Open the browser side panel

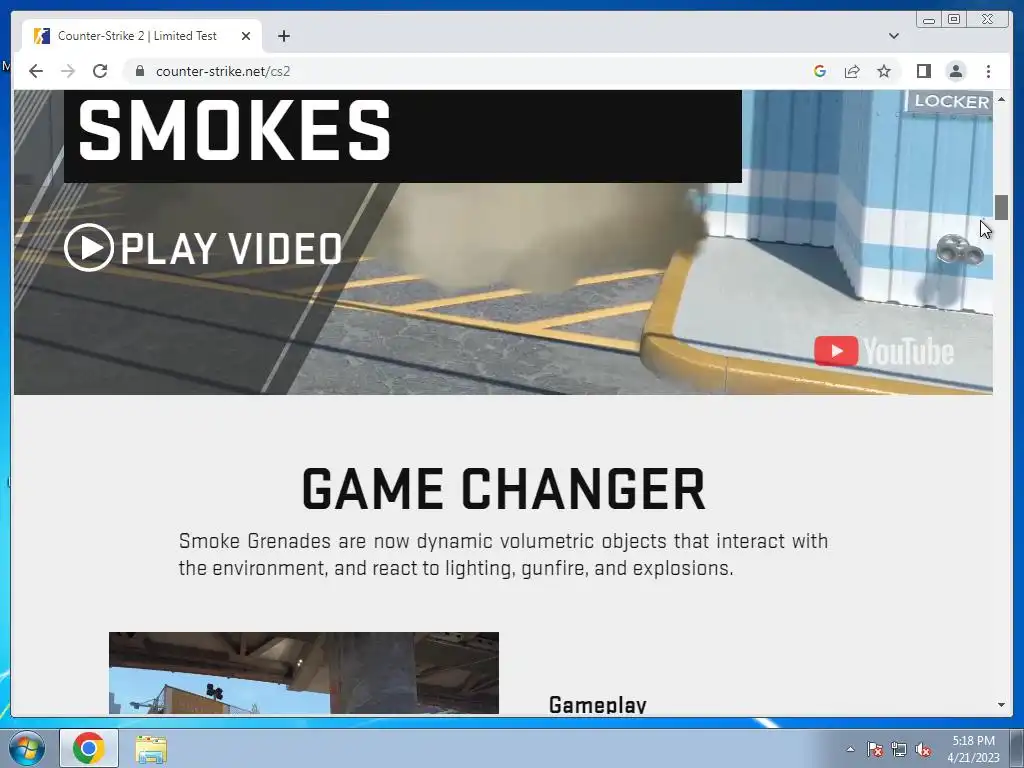click(923, 71)
